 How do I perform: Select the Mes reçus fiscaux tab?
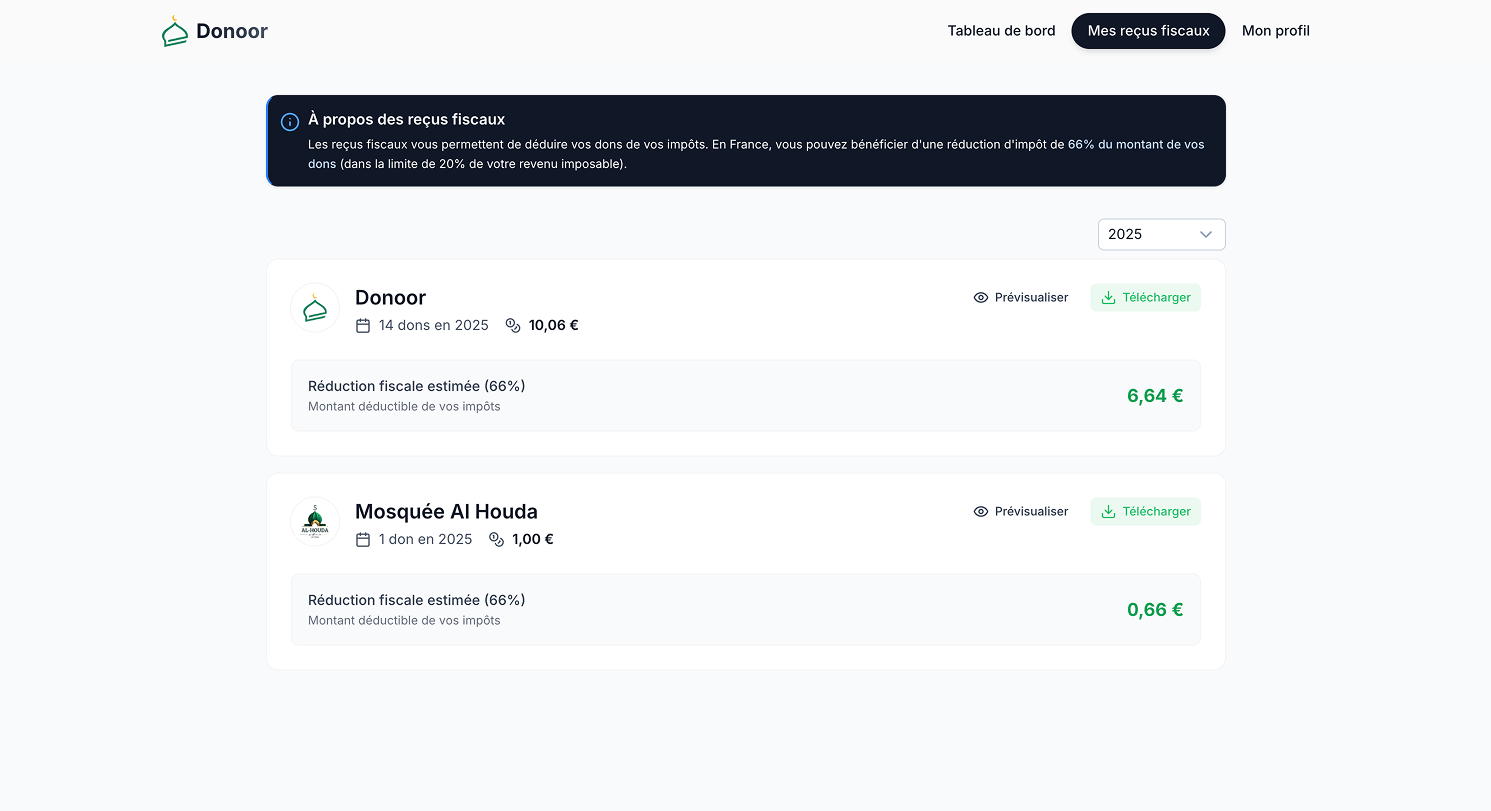coord(1148,31)
